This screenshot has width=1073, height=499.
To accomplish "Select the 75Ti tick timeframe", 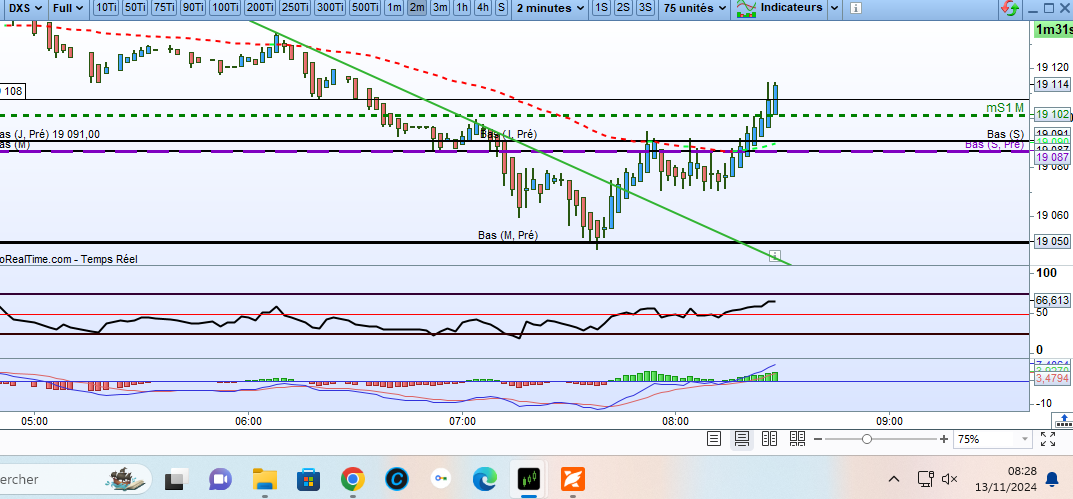I will click(x=165, y=8).
